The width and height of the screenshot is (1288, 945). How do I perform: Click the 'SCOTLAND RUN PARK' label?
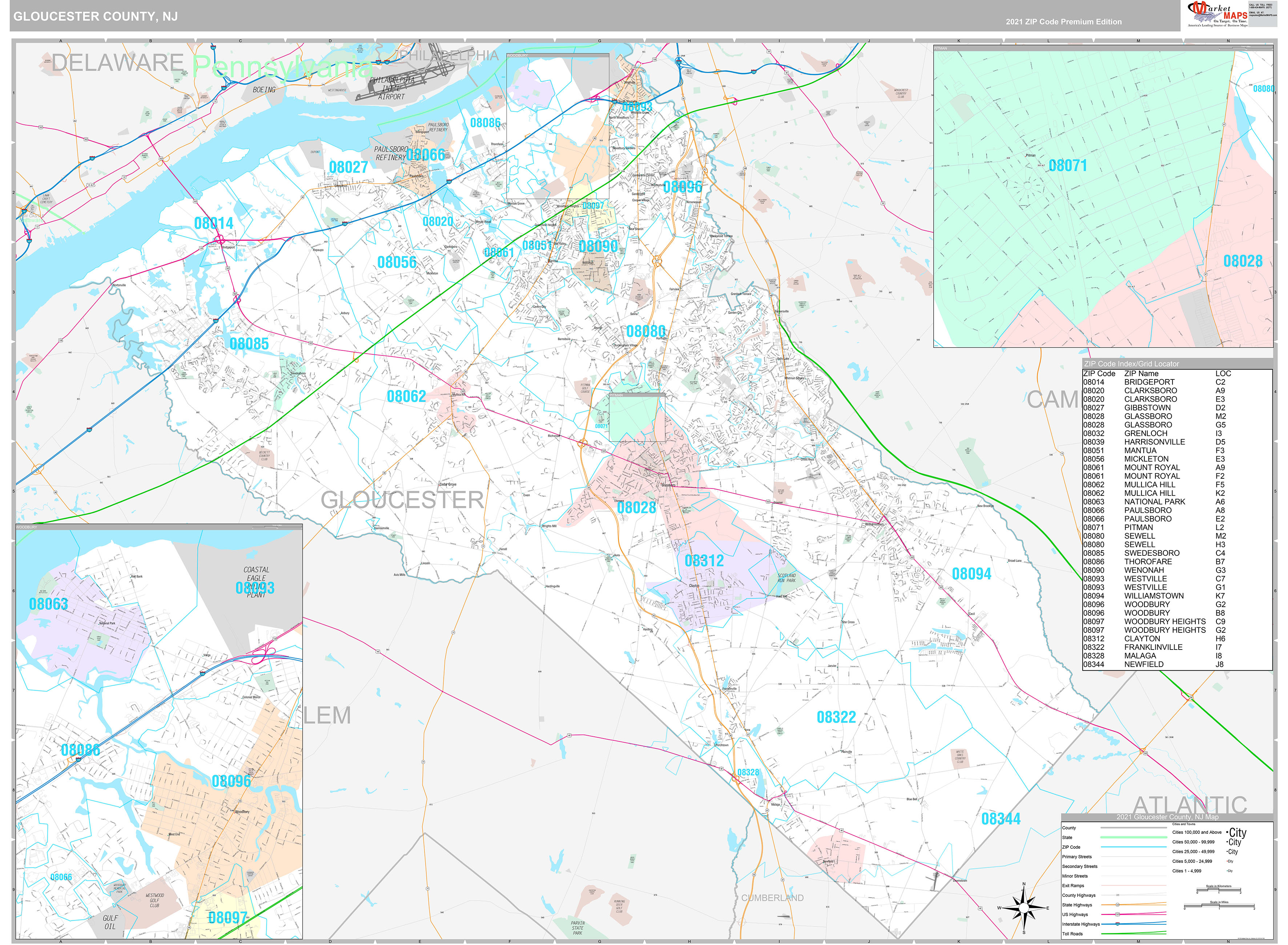point(786,578)
